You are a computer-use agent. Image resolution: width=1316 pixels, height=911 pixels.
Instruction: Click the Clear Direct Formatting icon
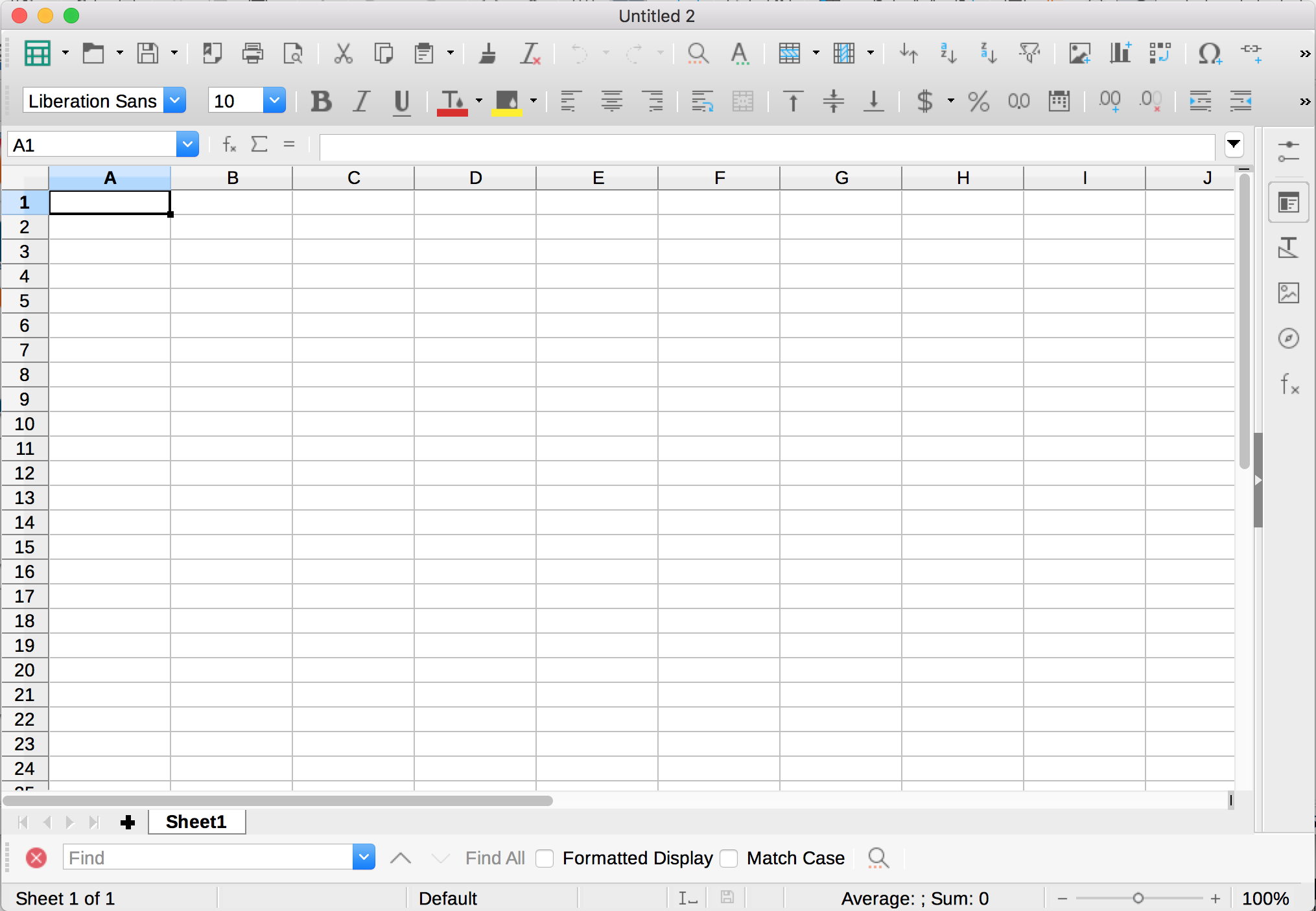(530, 53)
